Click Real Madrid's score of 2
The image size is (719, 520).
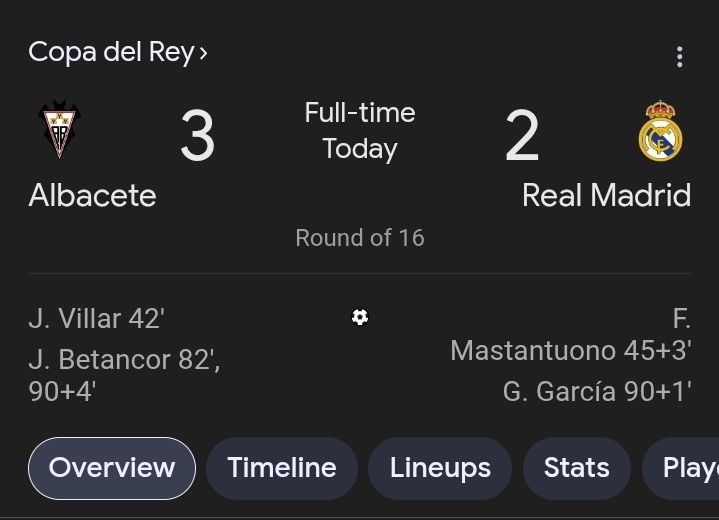pyautogui.click(x=522, y=136)
